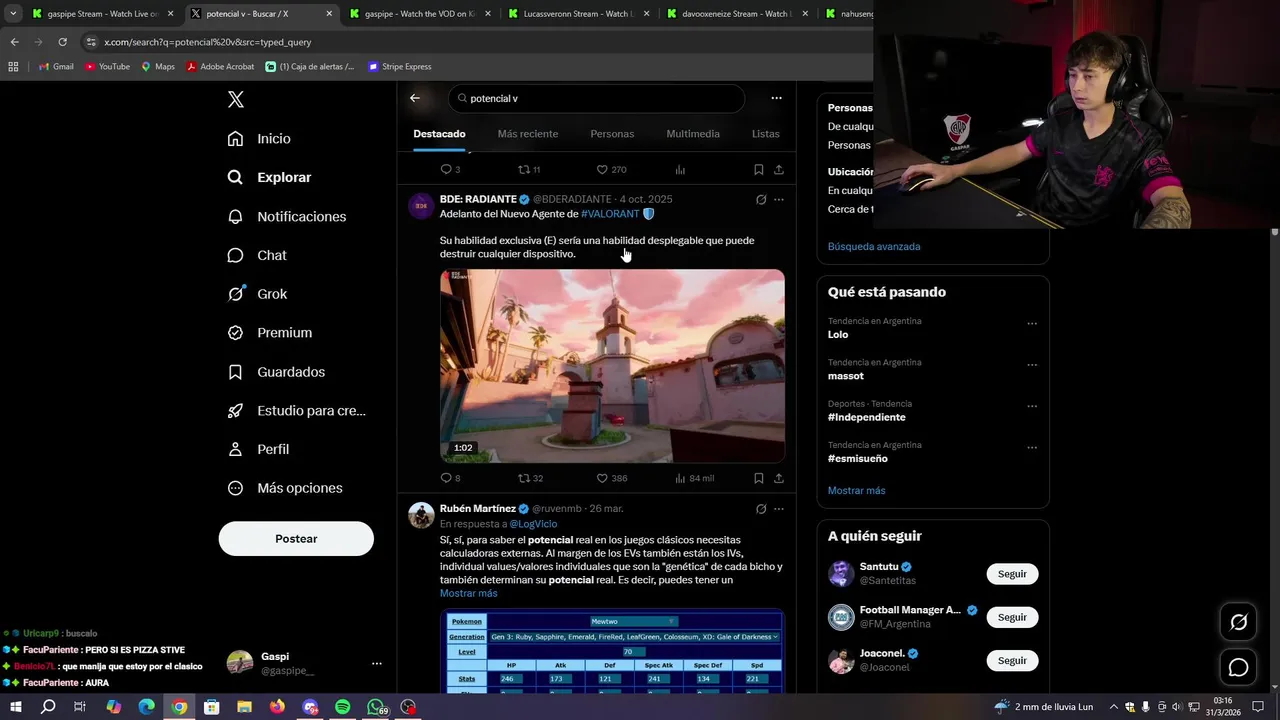This screenshot has width=1280, height=720.
Task: Open Spotify from the Windows taskbar
Action: point(342,707)
